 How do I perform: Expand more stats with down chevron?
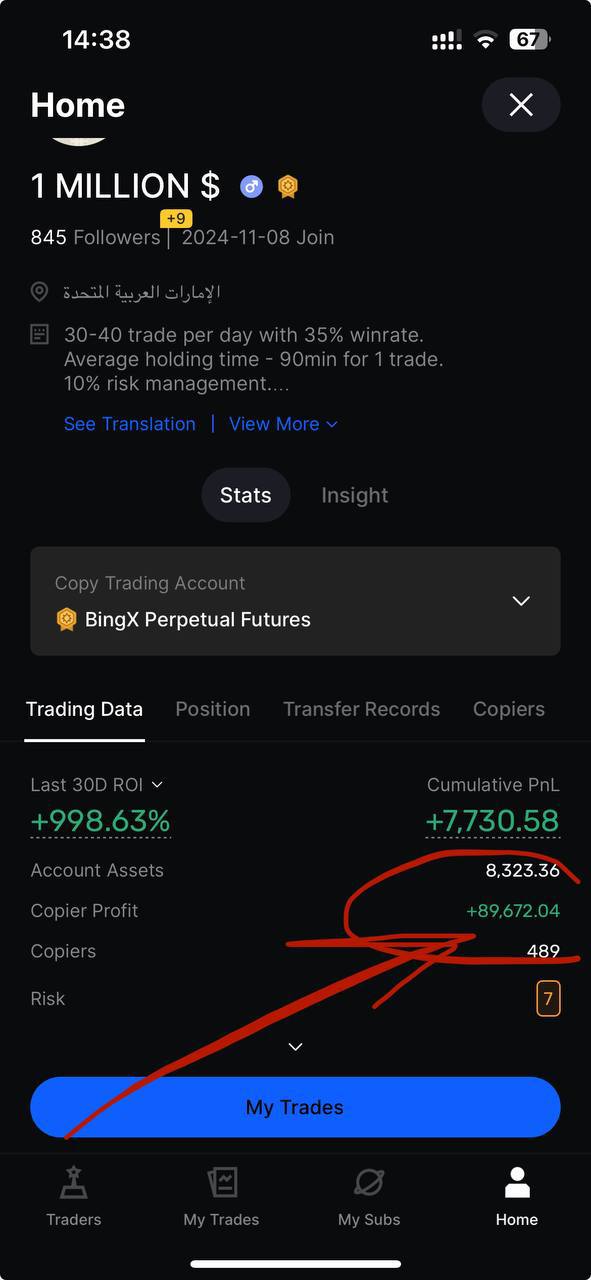(295, 1047)
